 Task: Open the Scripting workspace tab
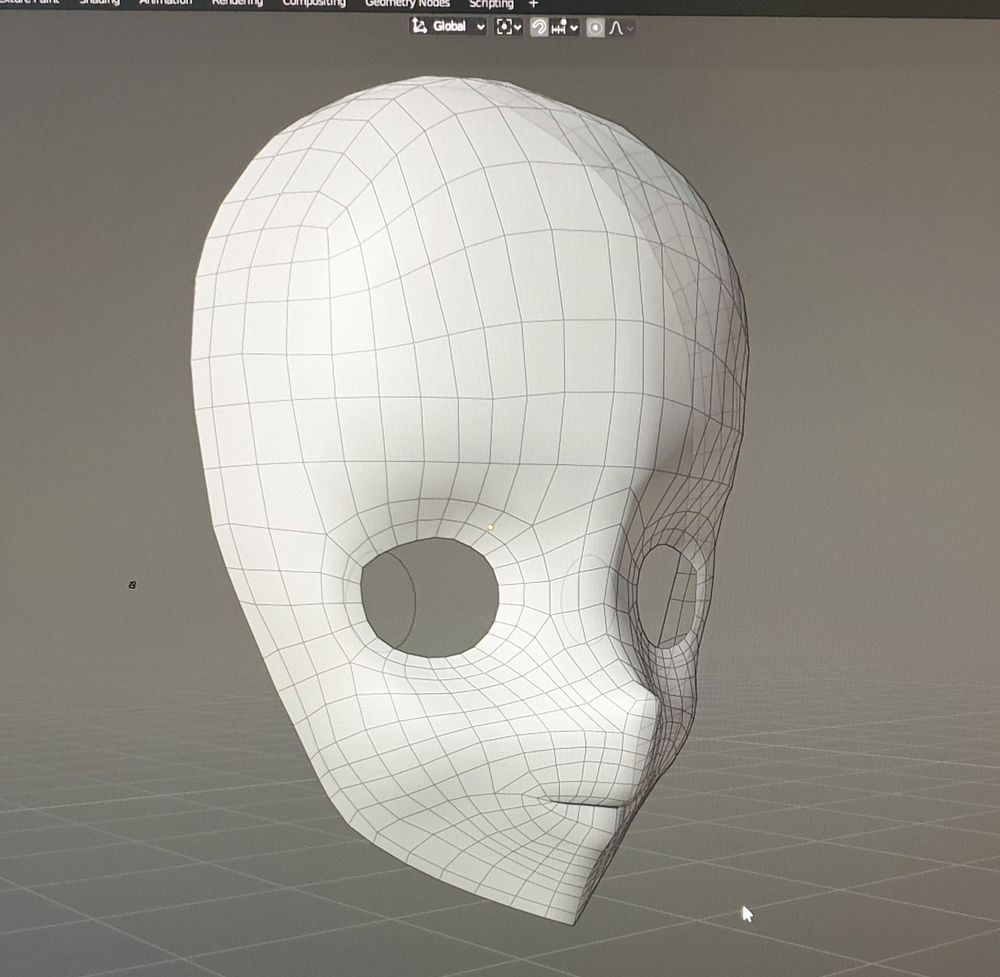[491, 3]
